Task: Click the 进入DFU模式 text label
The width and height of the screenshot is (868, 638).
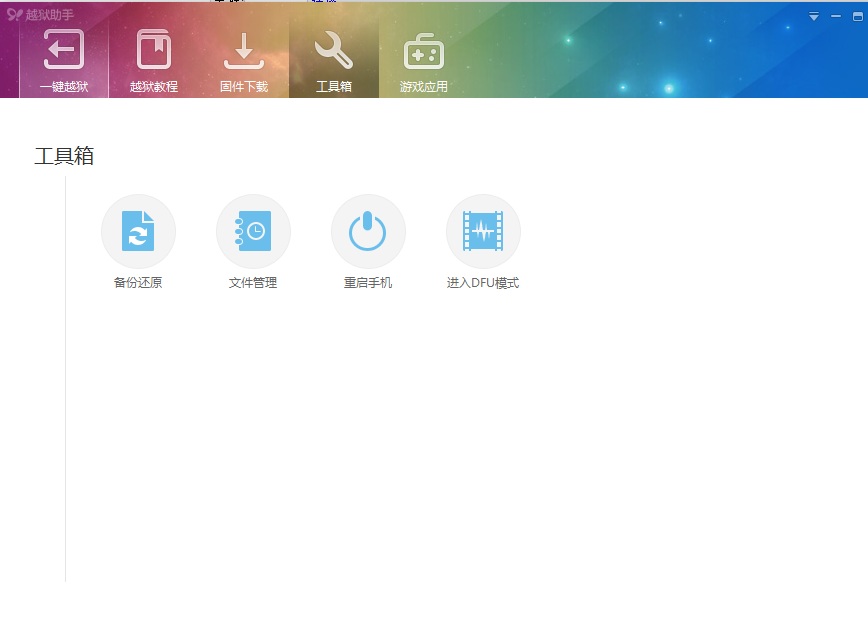Action: (483, 282)
